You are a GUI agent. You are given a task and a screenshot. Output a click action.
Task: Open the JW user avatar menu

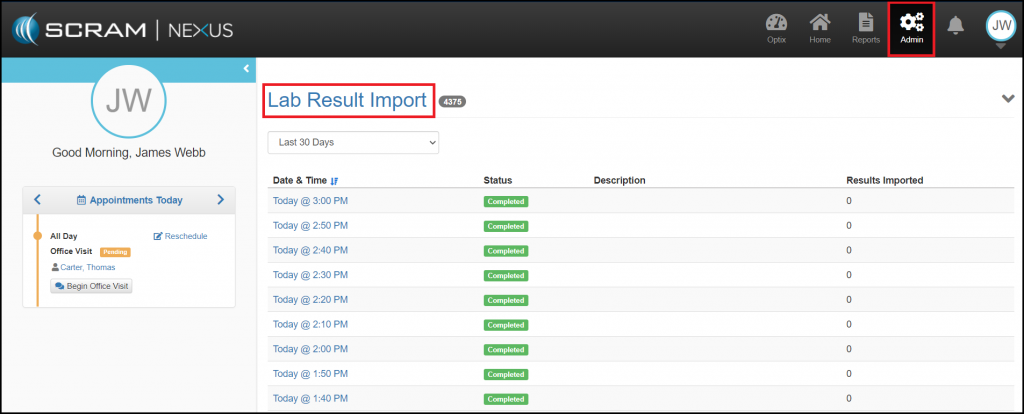tap(1000, 26)
